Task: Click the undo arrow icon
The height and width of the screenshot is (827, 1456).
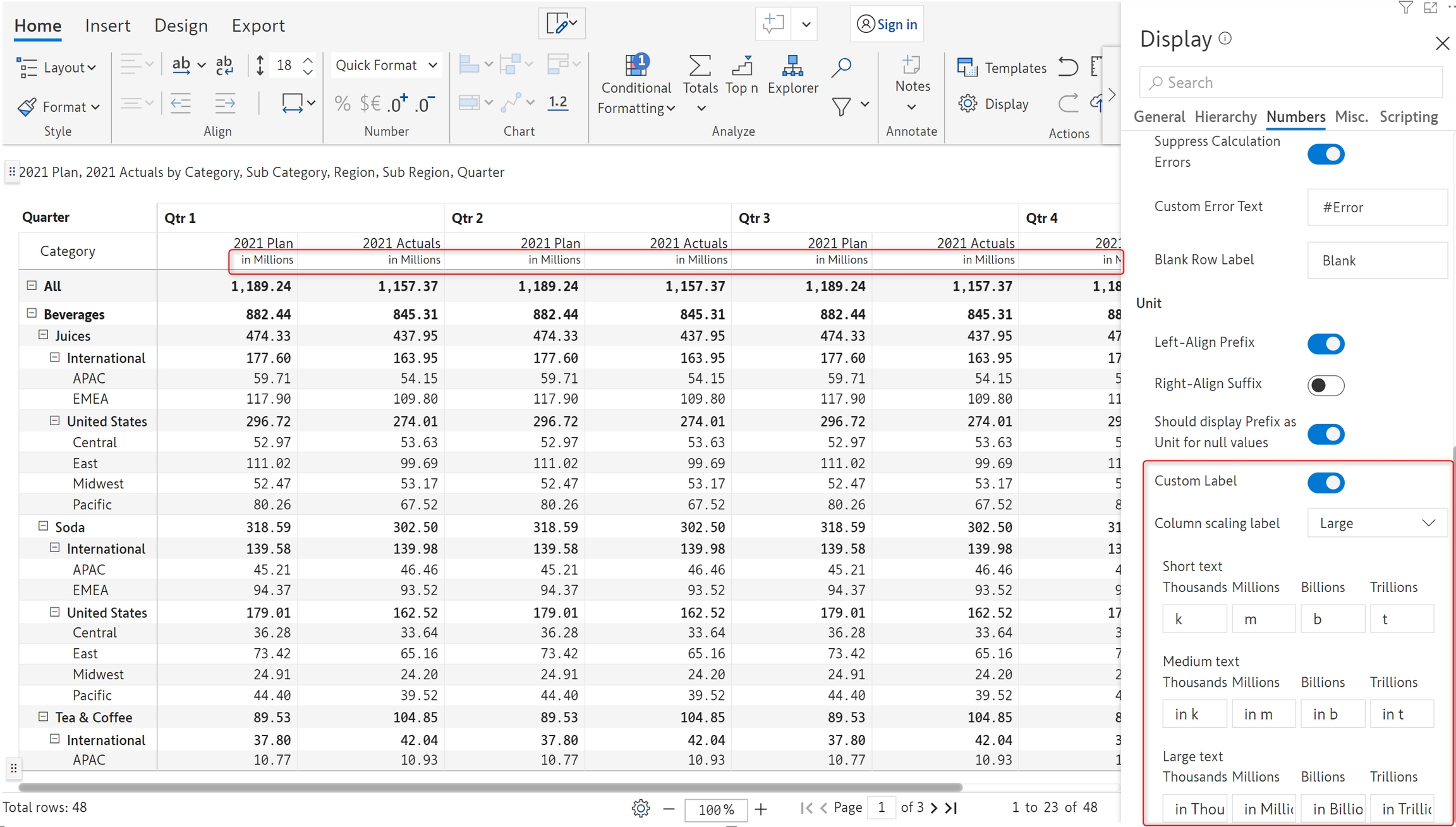Action: 1068,66
